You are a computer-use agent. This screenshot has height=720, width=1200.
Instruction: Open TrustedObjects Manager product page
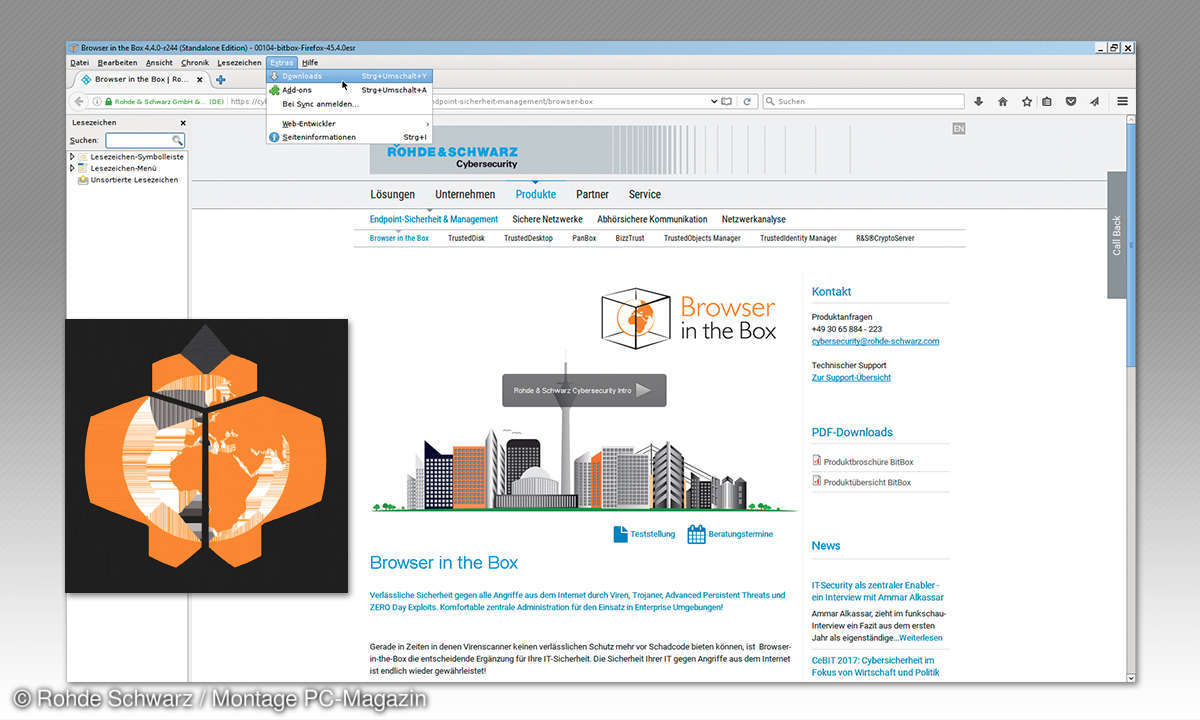pos(702,238)
